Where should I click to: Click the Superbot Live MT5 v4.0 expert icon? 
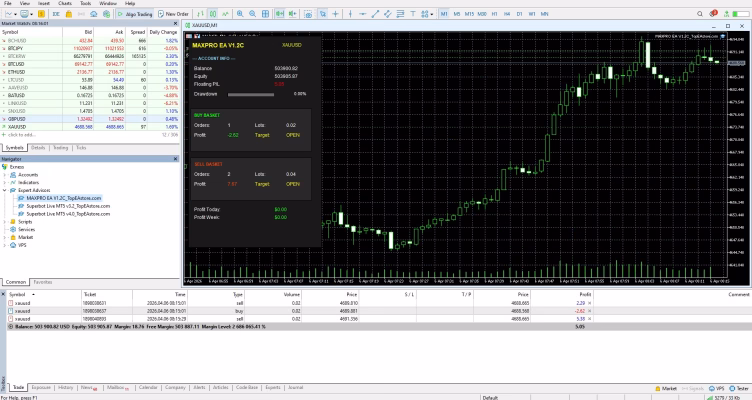[22, 213]
